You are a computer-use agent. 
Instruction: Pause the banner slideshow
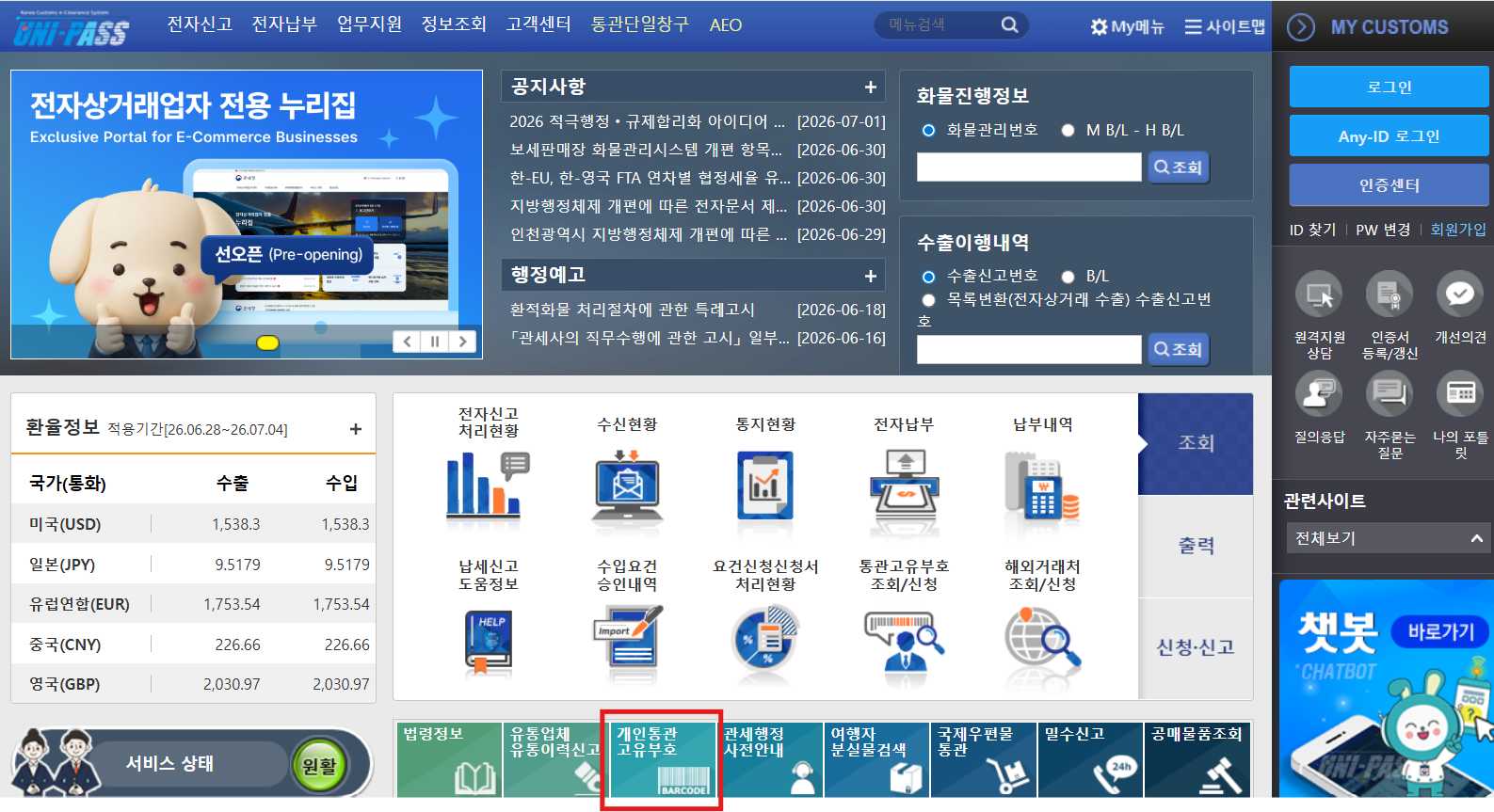pyautogui.click(x=434, y=342)
